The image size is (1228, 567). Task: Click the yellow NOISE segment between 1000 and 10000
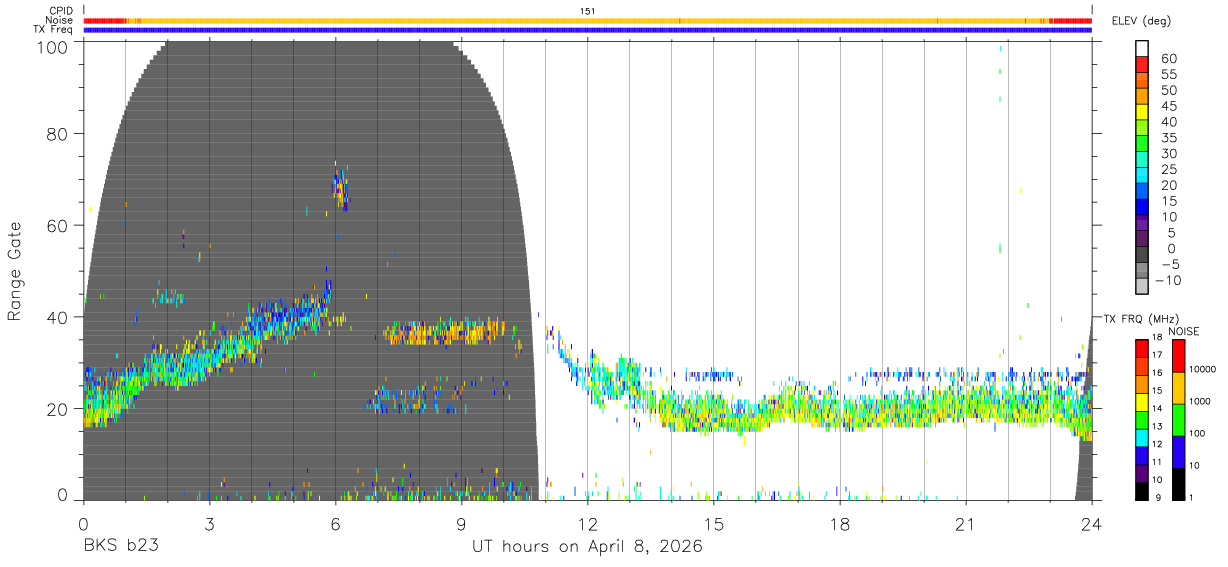point(1178,388)
